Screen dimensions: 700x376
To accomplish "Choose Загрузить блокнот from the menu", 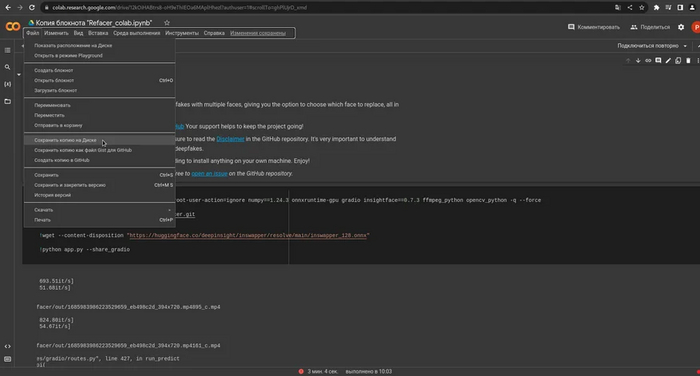I will (100, 91).
